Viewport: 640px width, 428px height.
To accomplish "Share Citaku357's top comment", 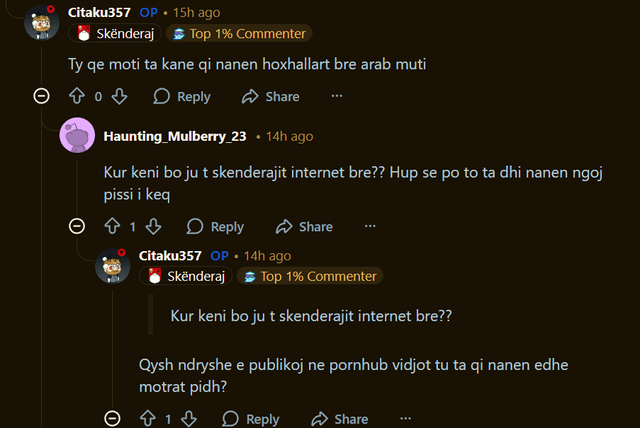I will coord(270,96).
